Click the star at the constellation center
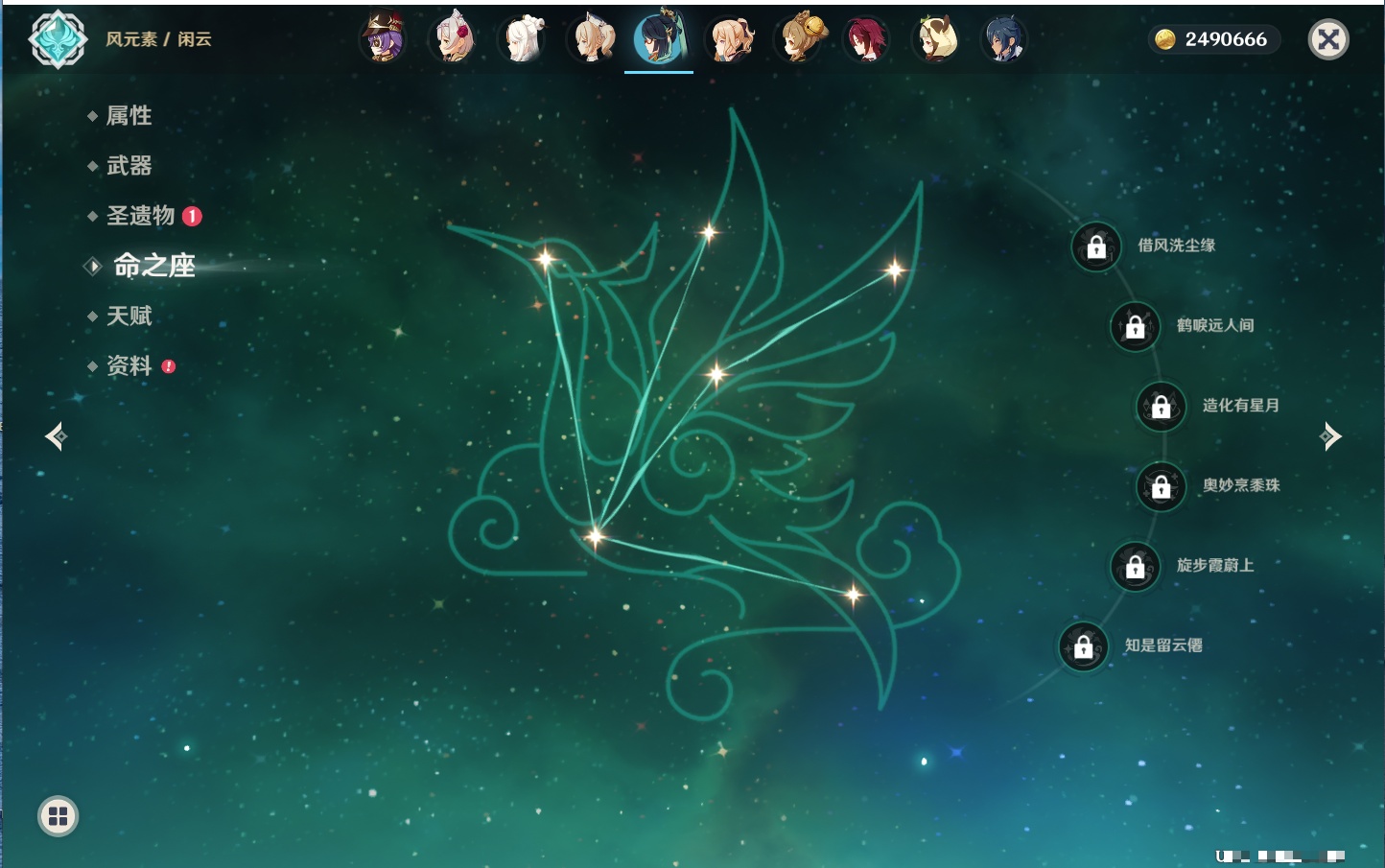The image size is (1385, 868). point(716,374)
